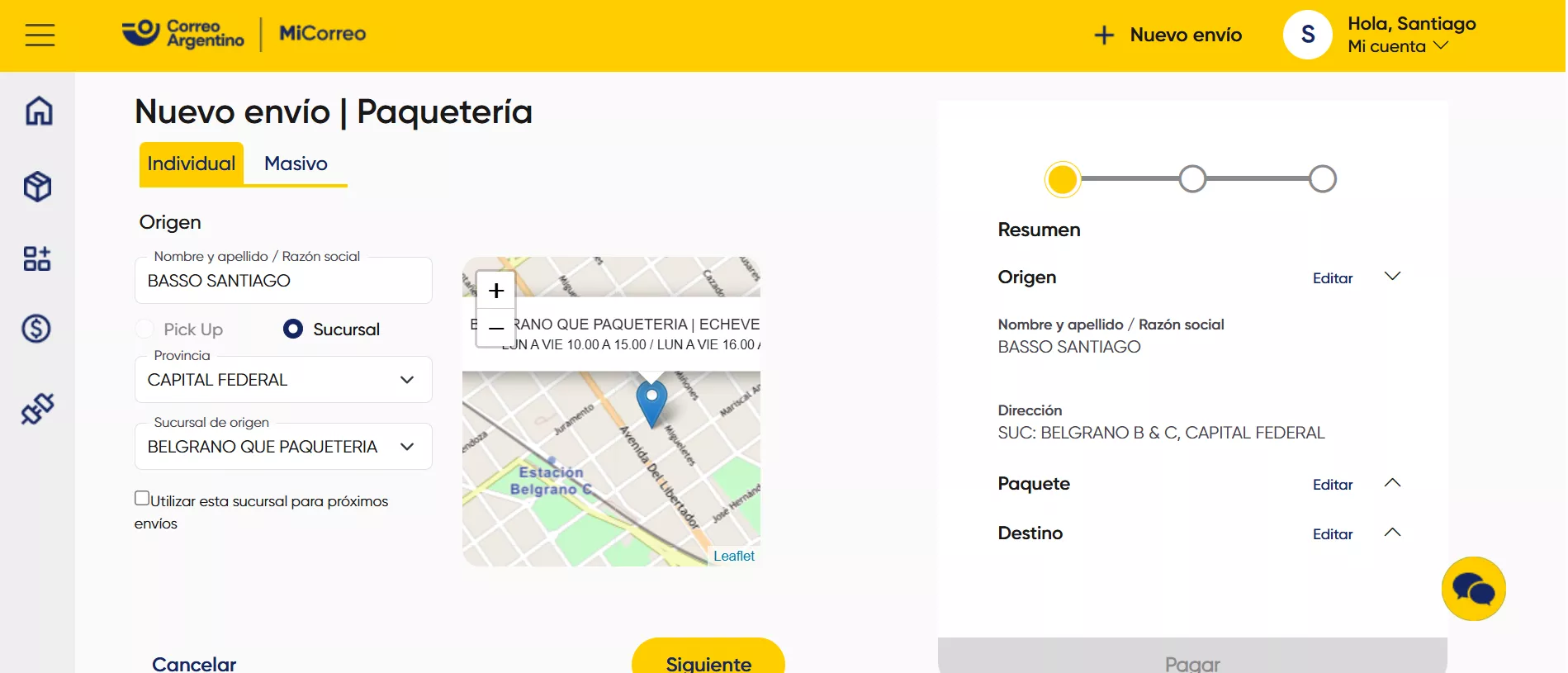This screenshot has height=673, width=1568.
Task: Click Editar next to Paquete
Action: [1333, 485]
